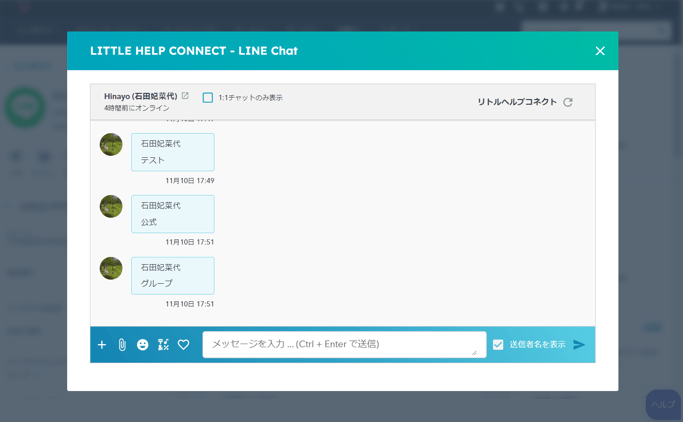Select the グループ message bubble

pyautogui.click(x=172, y=276)
